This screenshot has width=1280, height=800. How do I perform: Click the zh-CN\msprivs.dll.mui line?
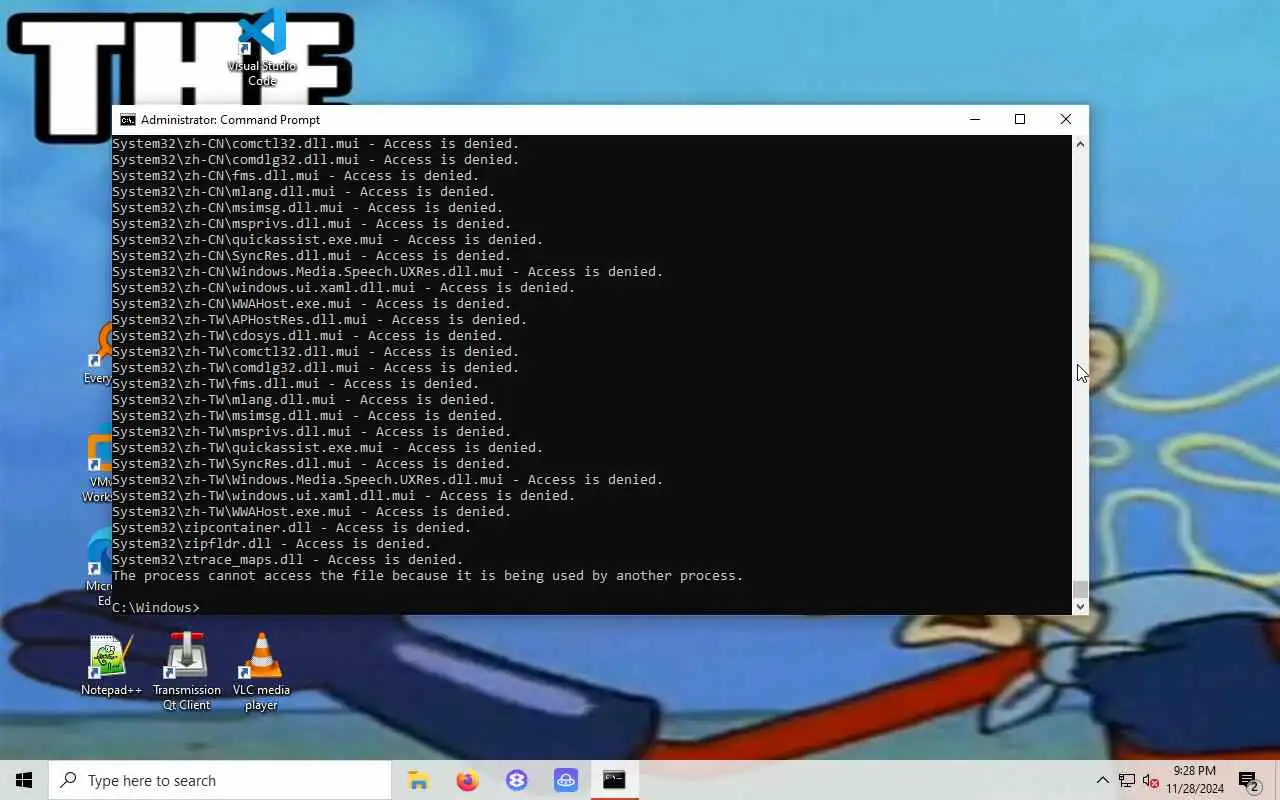coord(312,224)
